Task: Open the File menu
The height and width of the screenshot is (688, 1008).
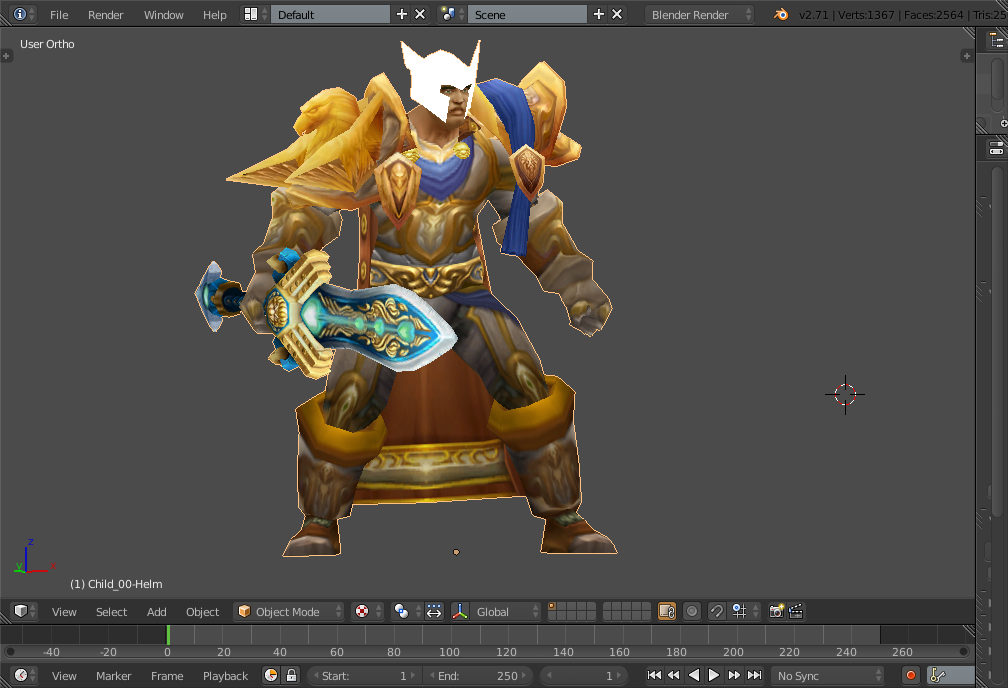Action: [58, 15]
